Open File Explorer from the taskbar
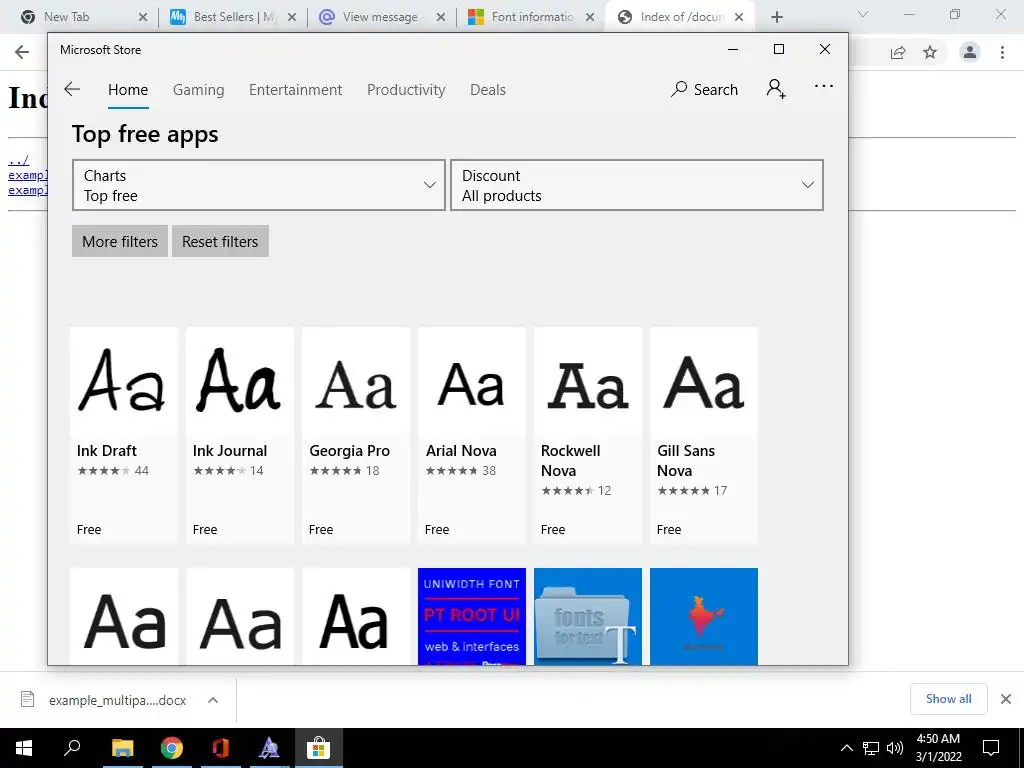 [122, 748]
